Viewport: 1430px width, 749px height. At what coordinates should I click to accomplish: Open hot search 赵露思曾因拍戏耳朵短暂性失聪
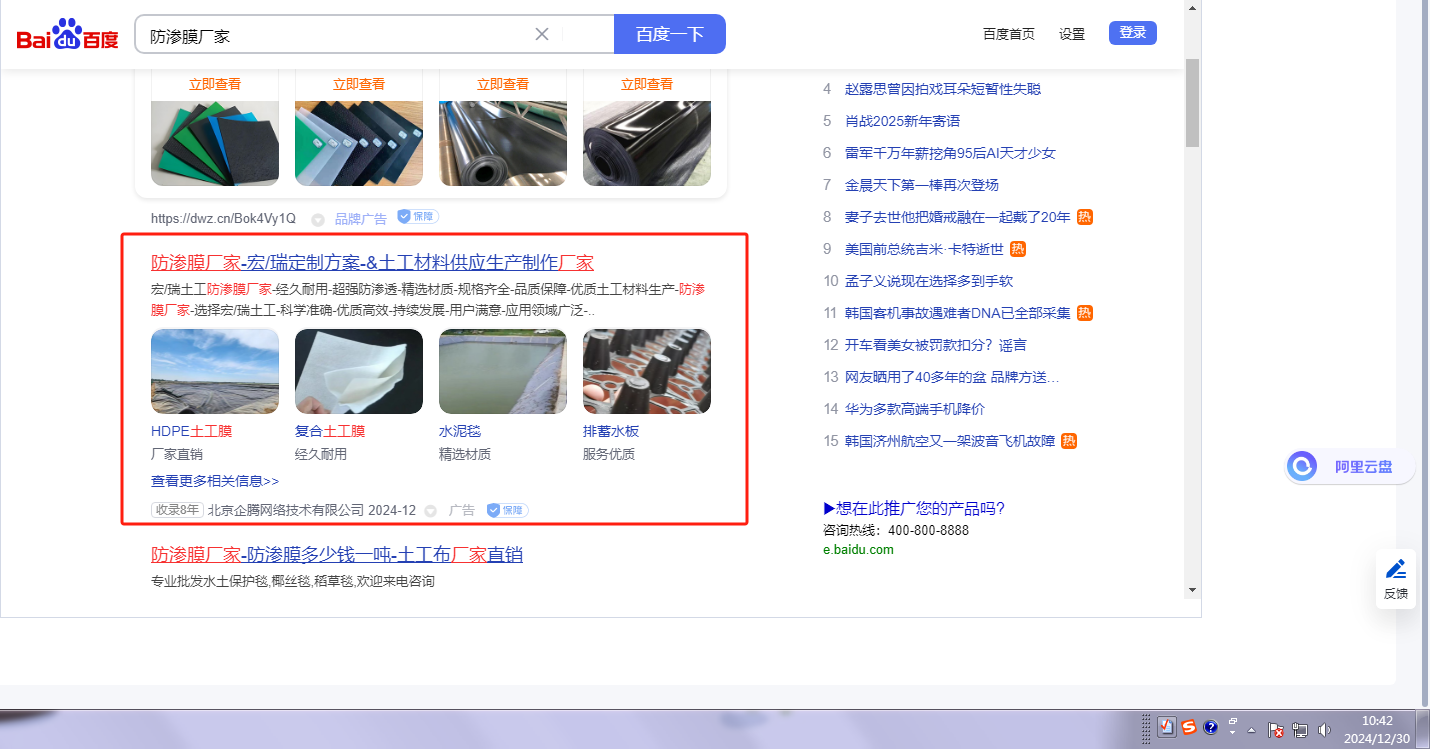943,89
